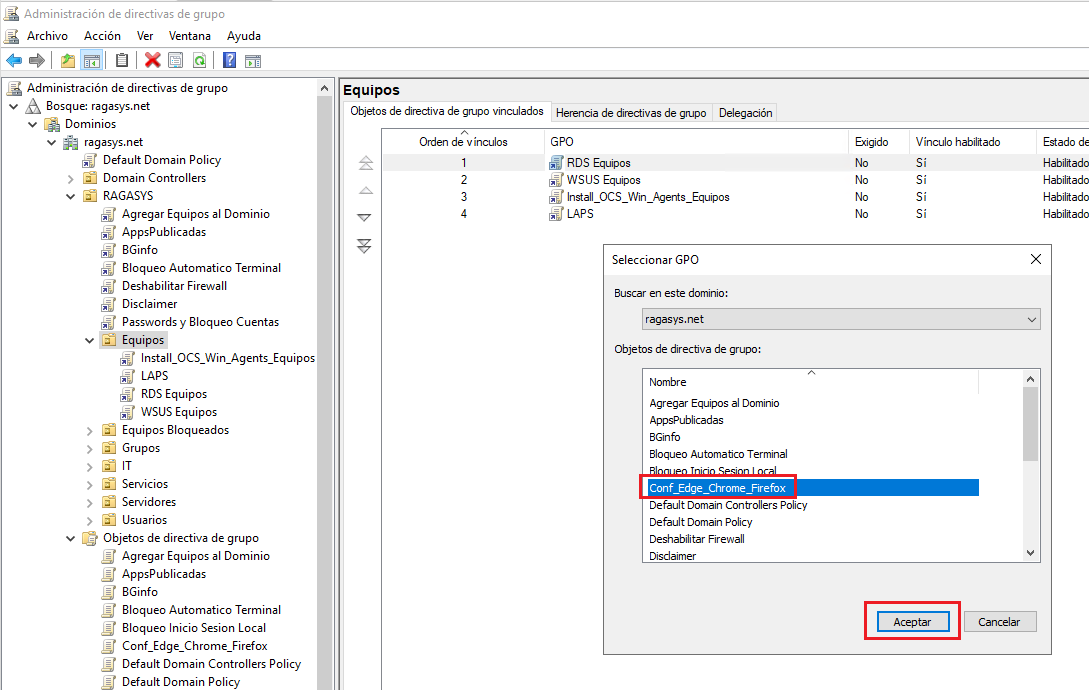Open the parent container with the Up icon
The width and height of the screenshot is (1089, 690).
67,60
